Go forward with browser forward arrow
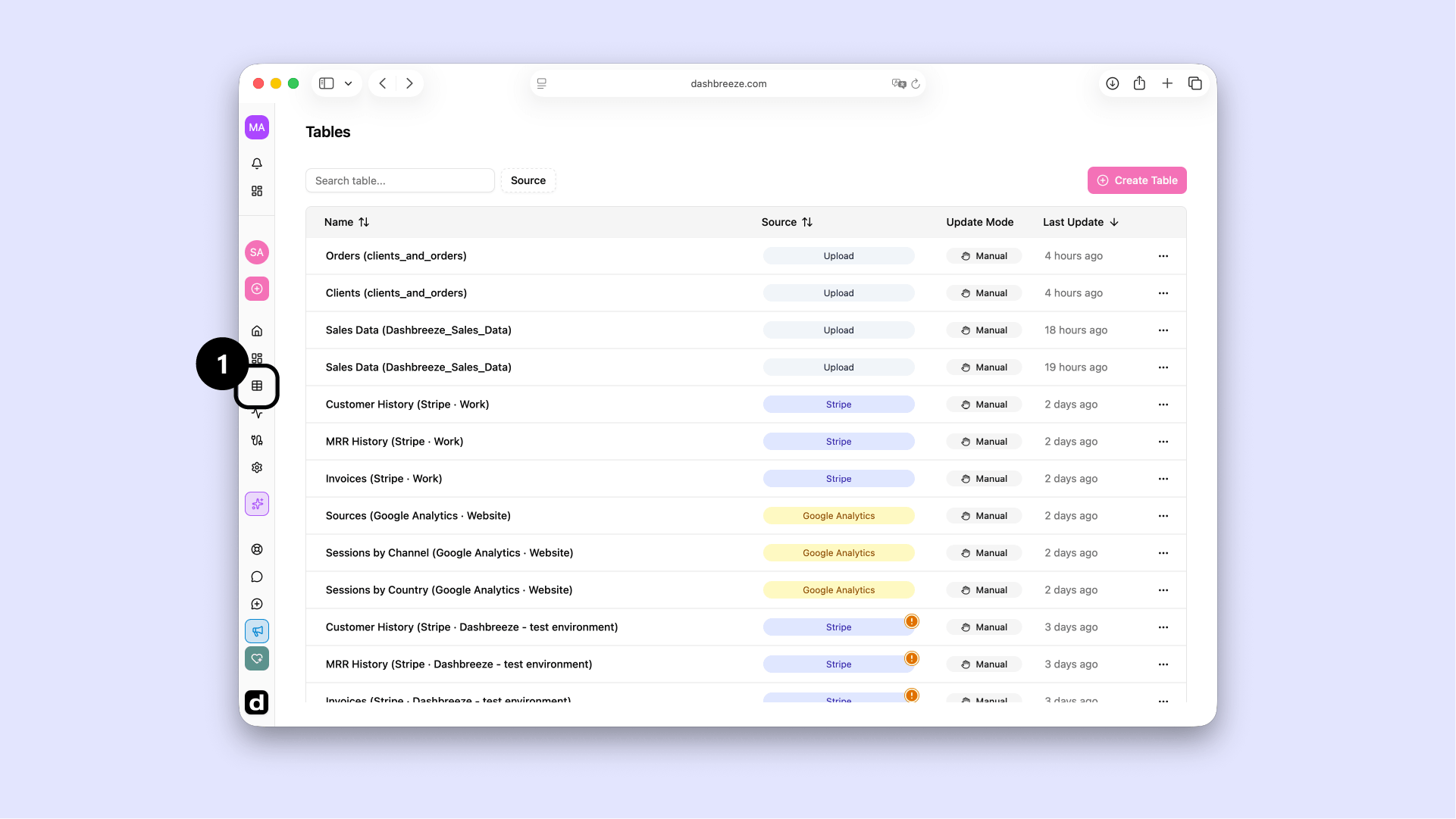Screen dimensions: 1456x819 coord(409,83)
